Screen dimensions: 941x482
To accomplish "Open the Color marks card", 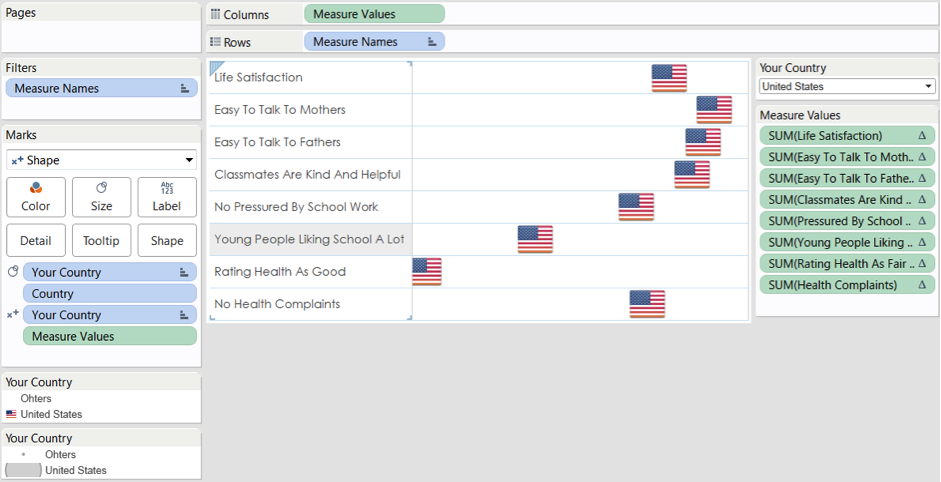I will click(36, 197).
